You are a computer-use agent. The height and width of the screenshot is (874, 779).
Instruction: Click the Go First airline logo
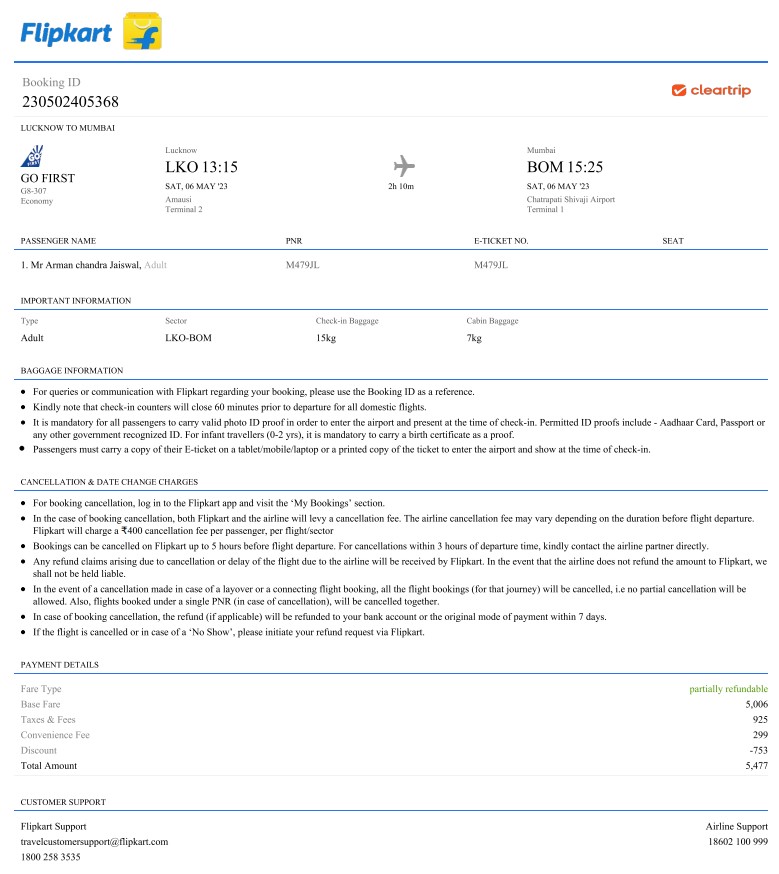coord(33,156)
